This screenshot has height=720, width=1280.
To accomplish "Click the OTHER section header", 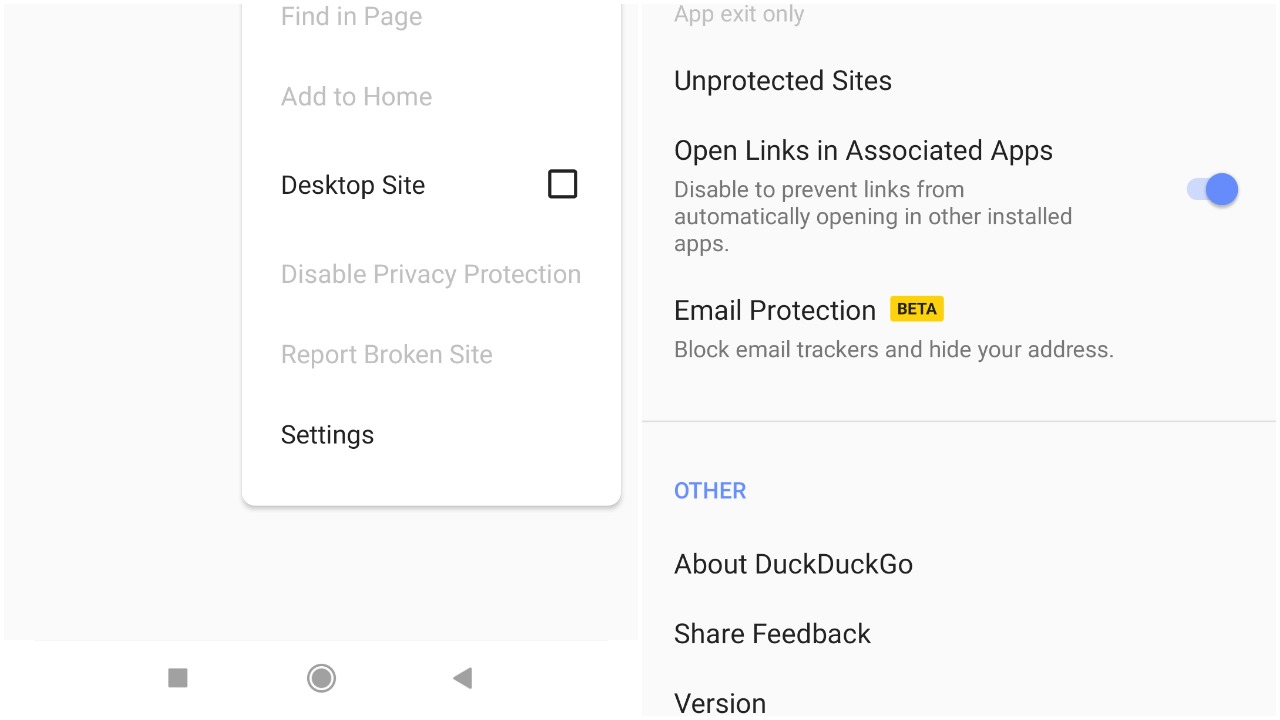I will [x=710, y=491].
